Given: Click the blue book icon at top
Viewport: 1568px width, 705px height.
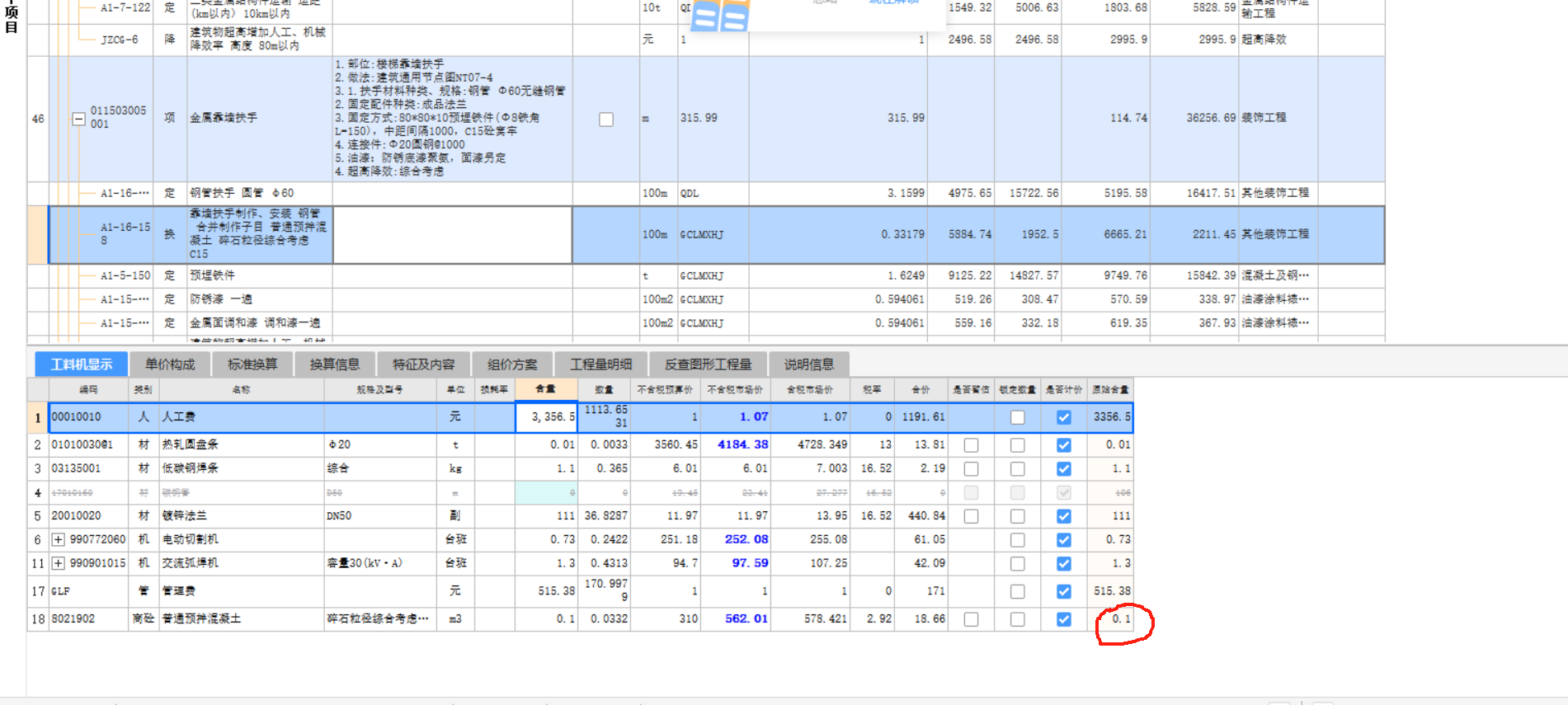Looking at the screenshot, I should (719, 15).
